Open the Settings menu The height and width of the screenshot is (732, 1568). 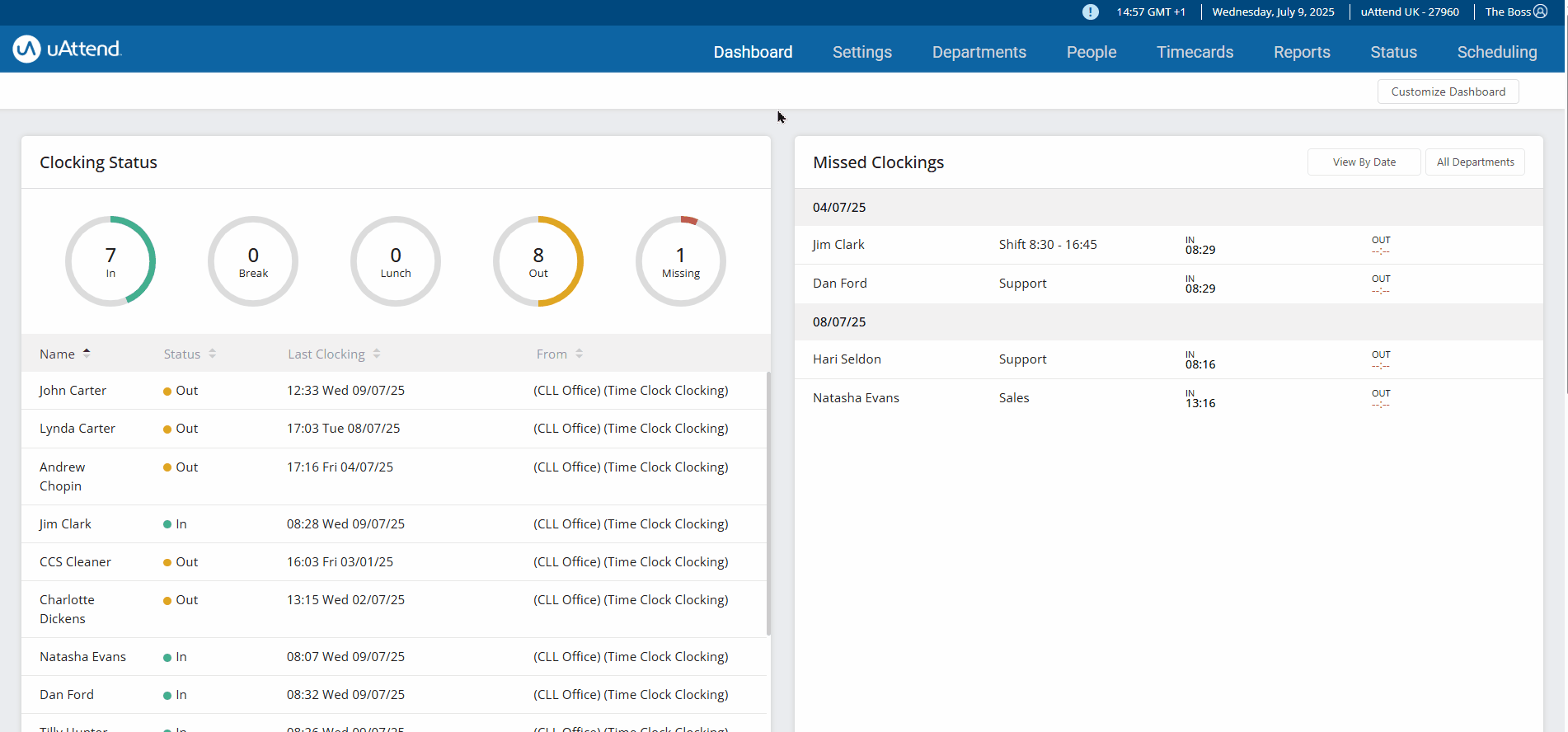click(x=862, y=52)
